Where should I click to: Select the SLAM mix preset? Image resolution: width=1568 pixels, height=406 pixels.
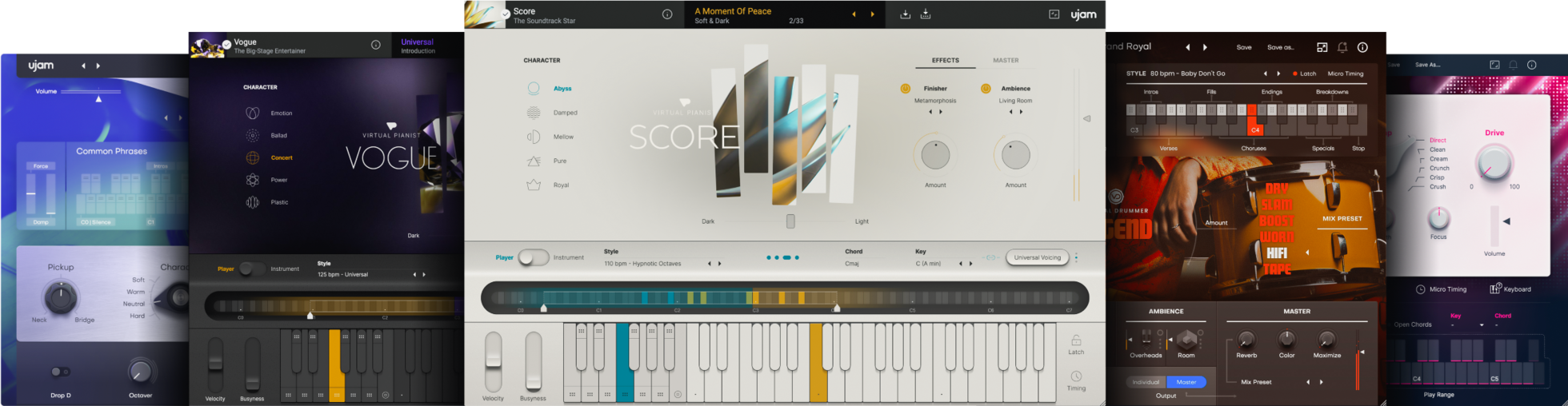click(1277, 205)
